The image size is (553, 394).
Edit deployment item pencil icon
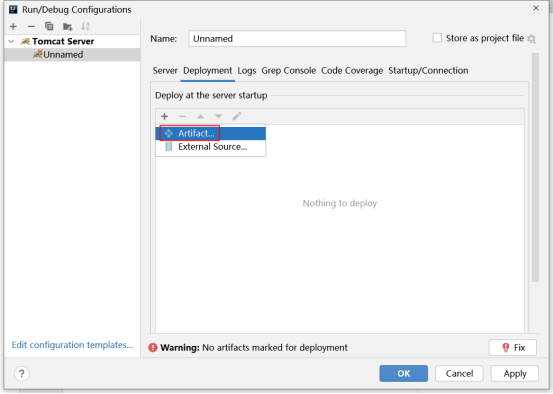237,116
